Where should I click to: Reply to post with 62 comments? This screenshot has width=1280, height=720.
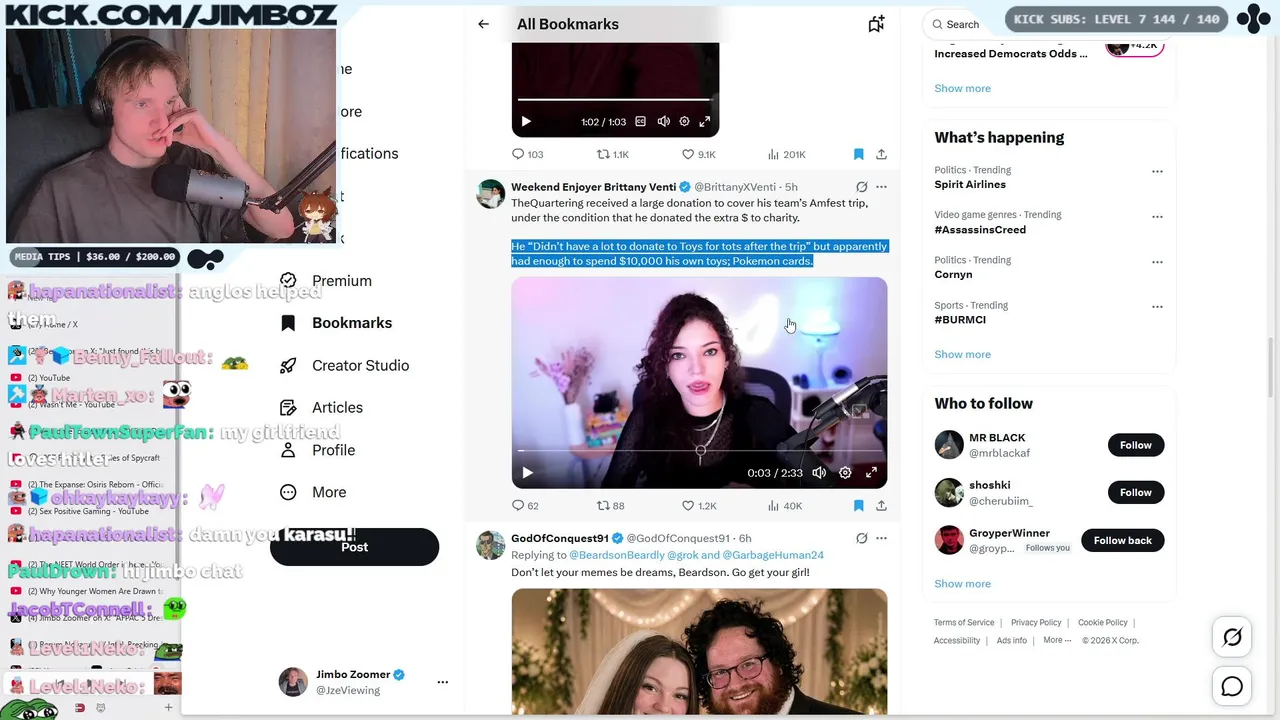click(525, 506)
